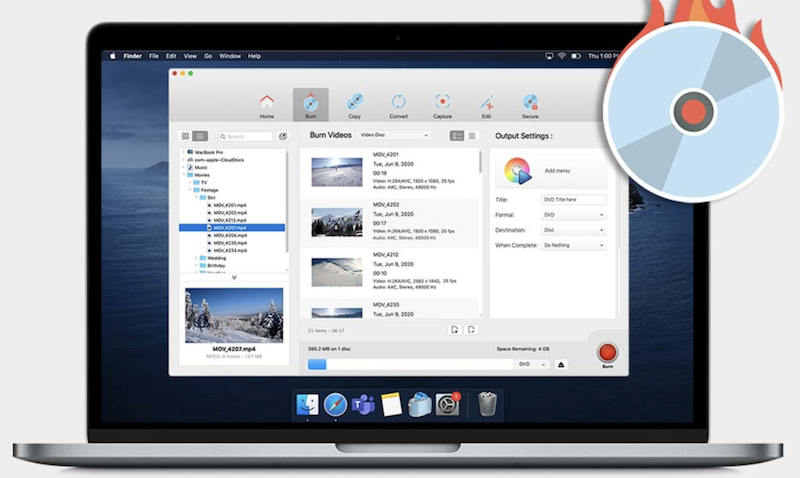Open the Convert tool

tap(398, 104)
